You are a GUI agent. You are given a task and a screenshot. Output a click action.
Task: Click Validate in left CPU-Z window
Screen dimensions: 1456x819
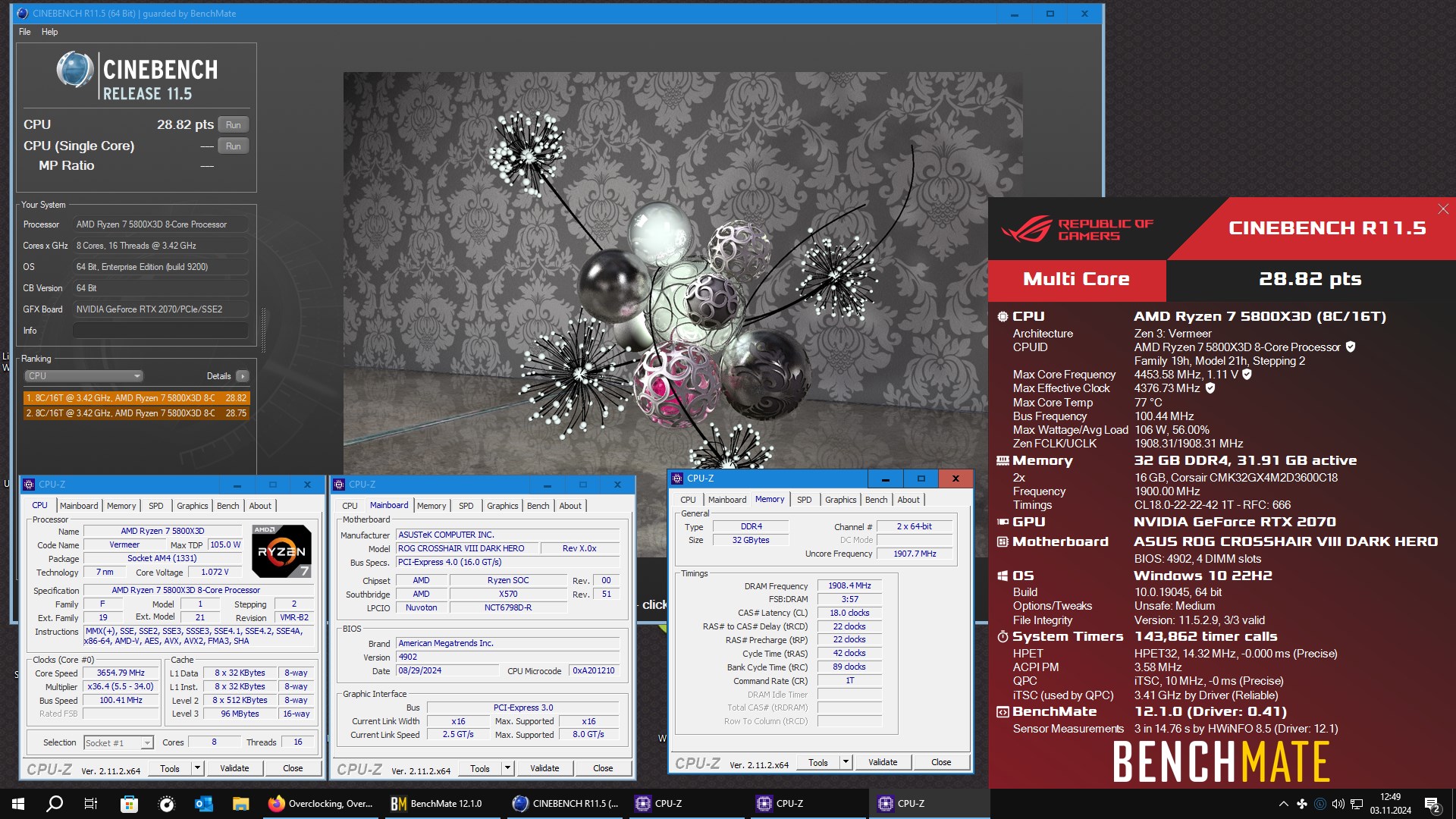(234, 768)
